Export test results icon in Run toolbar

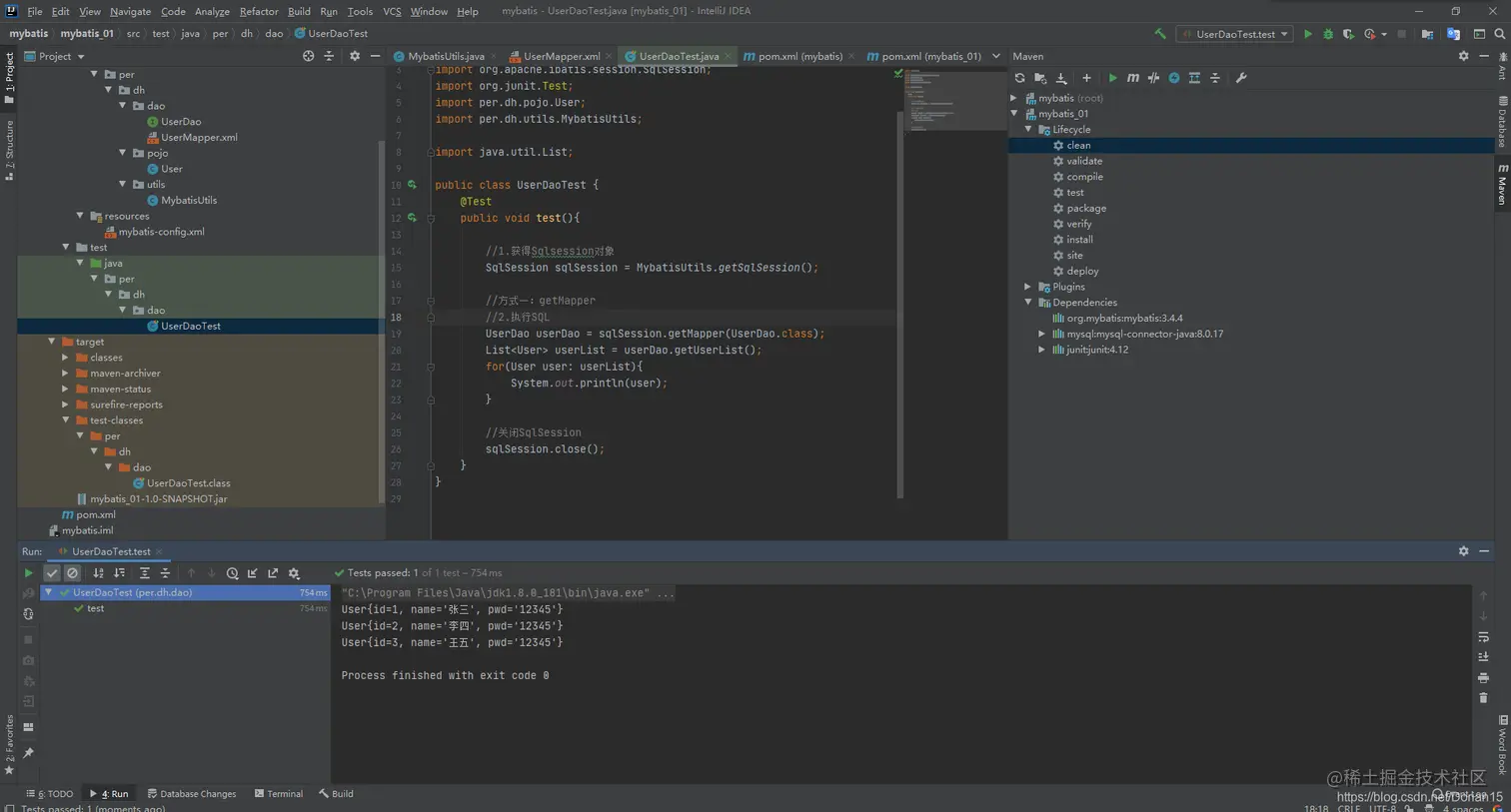pos(273,573)
